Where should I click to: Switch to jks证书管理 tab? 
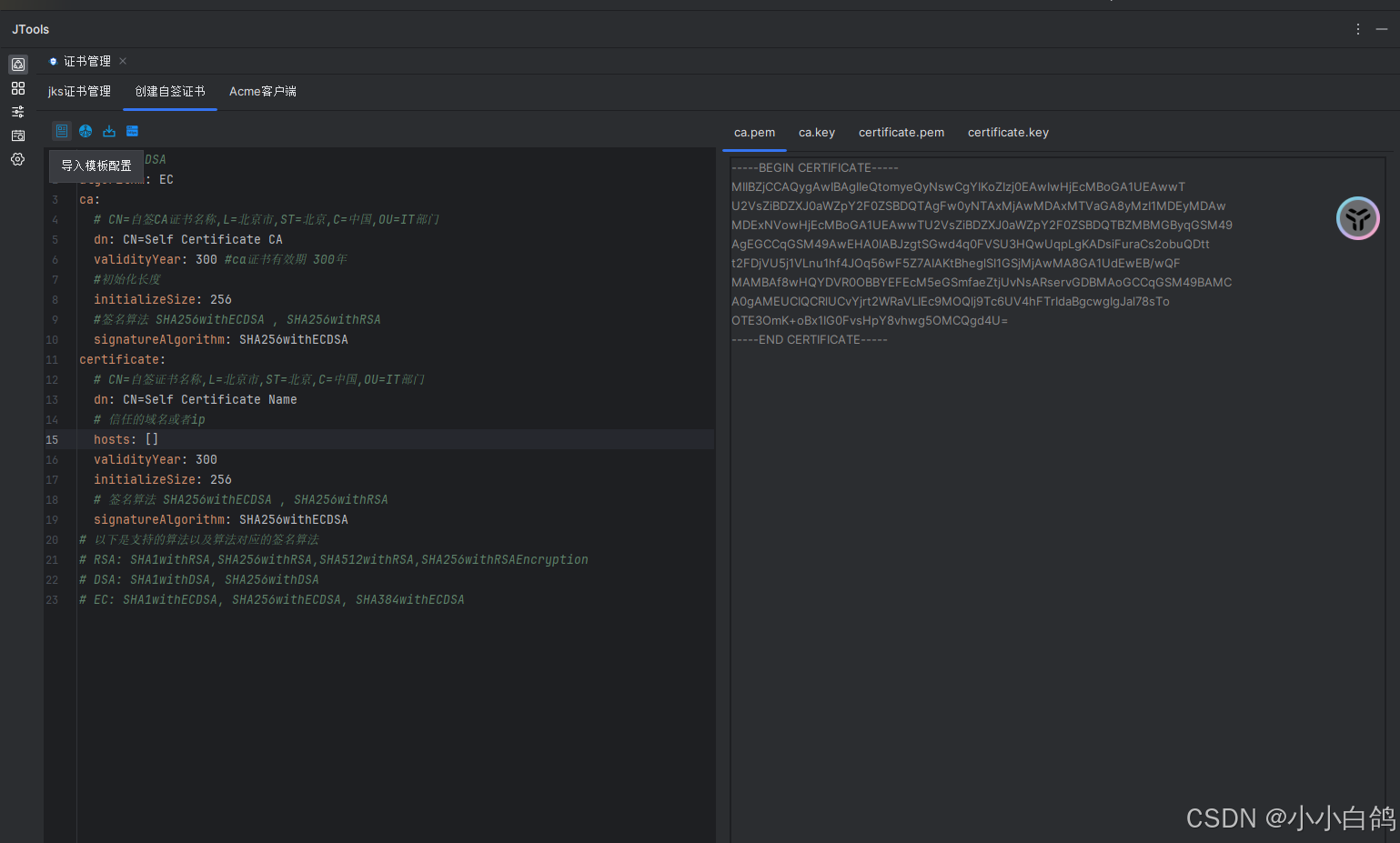pyautogui.click(x=79, y=92)
